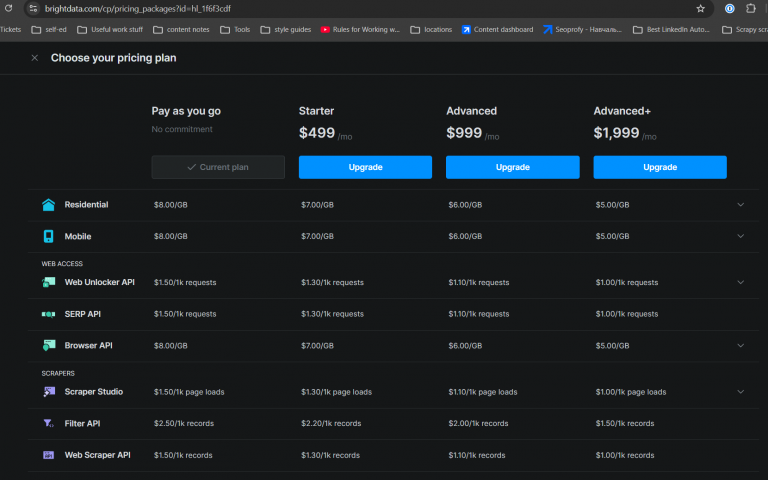Upgrade to the Advanced plan
Screen dimensions: 768x480
pyautogui.click(x=512, y=167)
